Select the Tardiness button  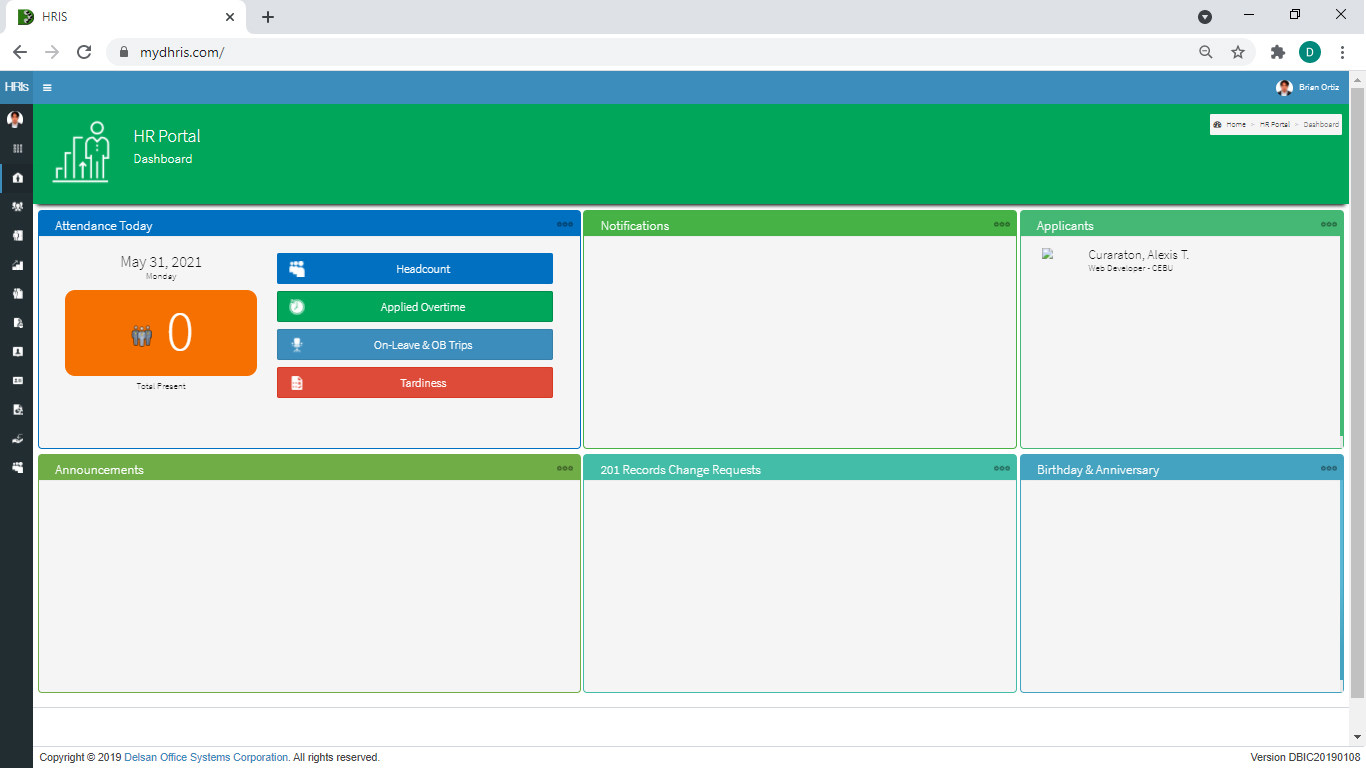[x=414, y=383]
